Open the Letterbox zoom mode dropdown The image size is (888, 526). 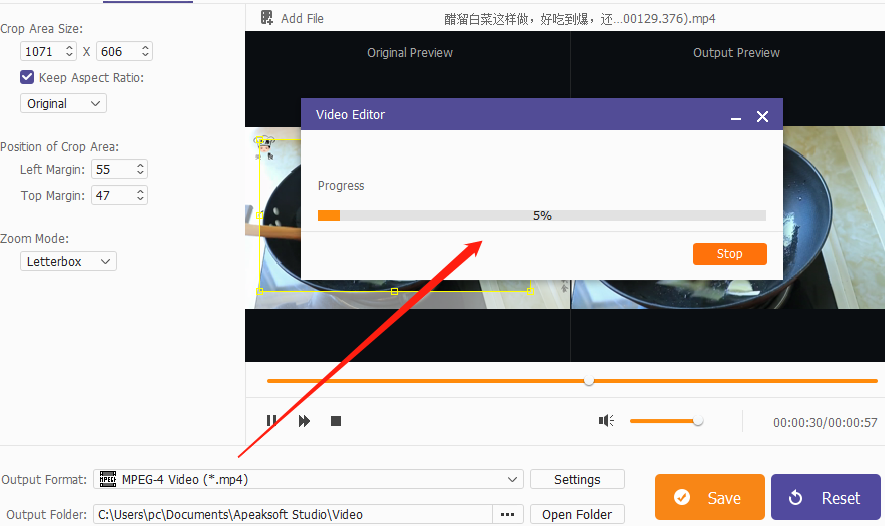point(69,261)
